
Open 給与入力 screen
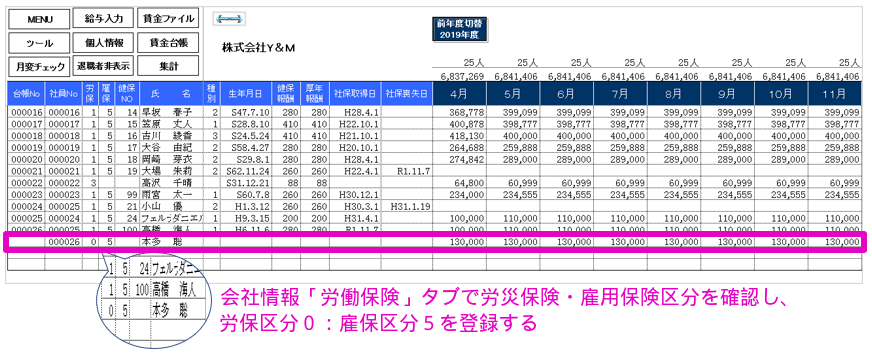click(103, 18)
